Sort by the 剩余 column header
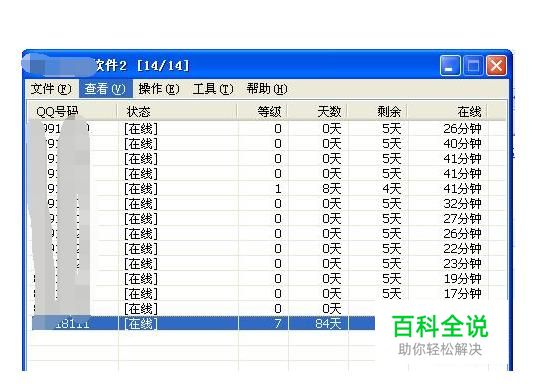The image size is (533, 389). (377, 112)
